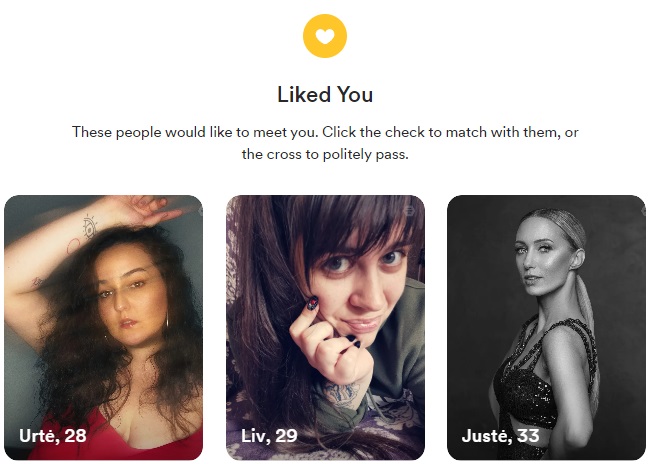
Task: Click the yellow heart icon at top
Action: 325,36
